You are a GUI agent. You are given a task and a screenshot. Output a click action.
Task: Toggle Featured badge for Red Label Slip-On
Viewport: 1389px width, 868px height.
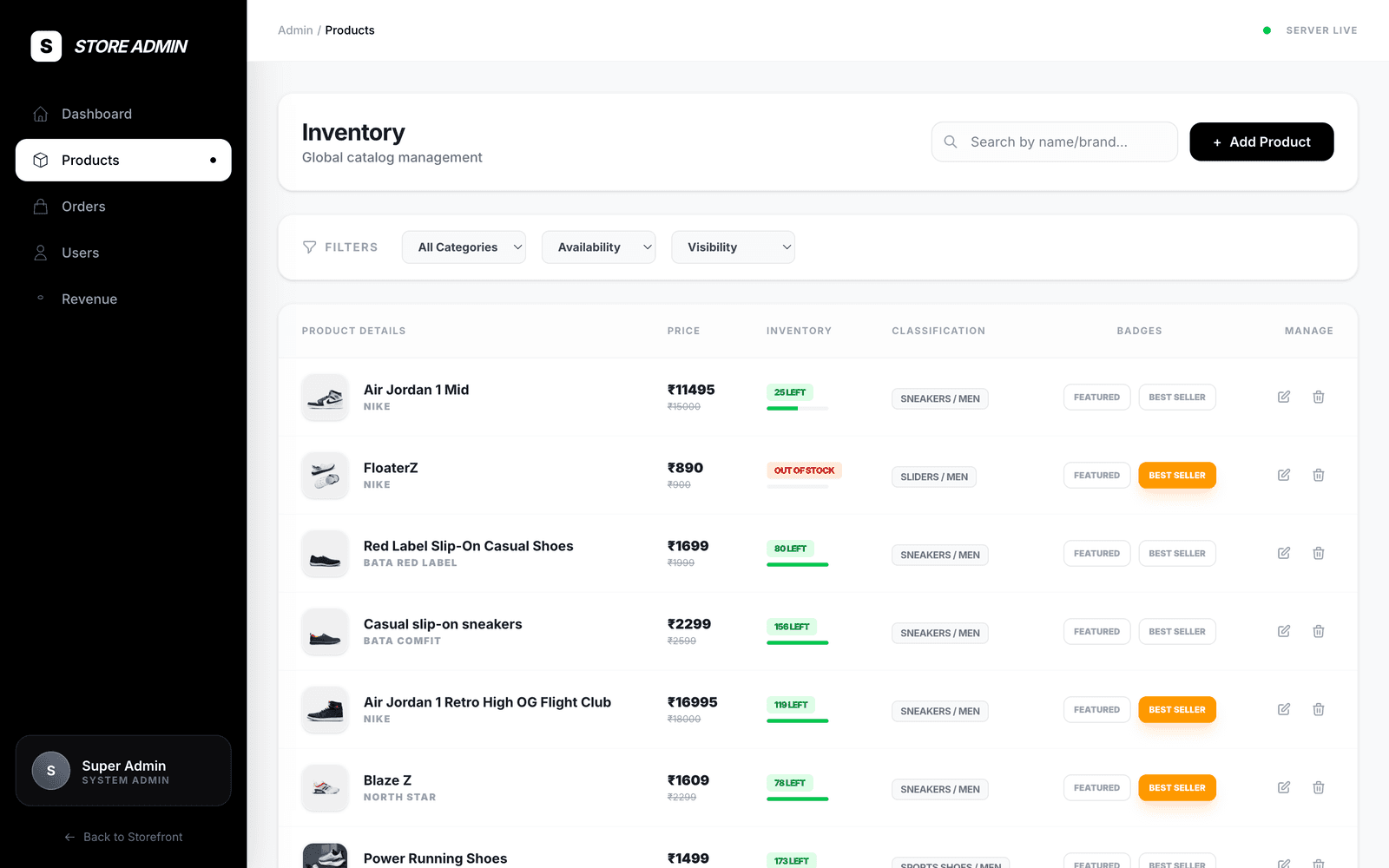pyautogui.click(x=1096, y=554)
